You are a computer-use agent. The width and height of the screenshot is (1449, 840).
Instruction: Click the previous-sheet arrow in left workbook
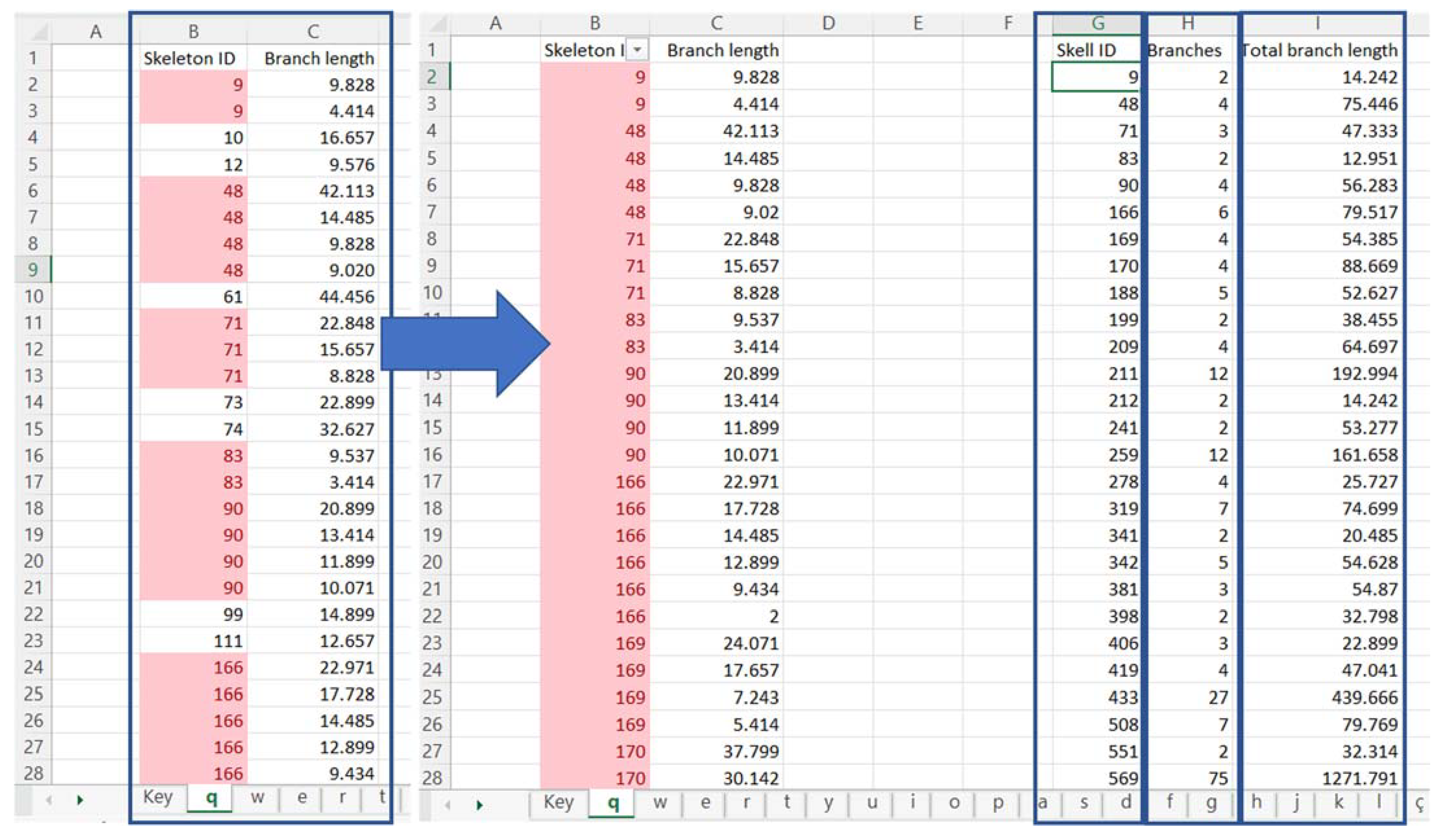click(x=49, y=800)
